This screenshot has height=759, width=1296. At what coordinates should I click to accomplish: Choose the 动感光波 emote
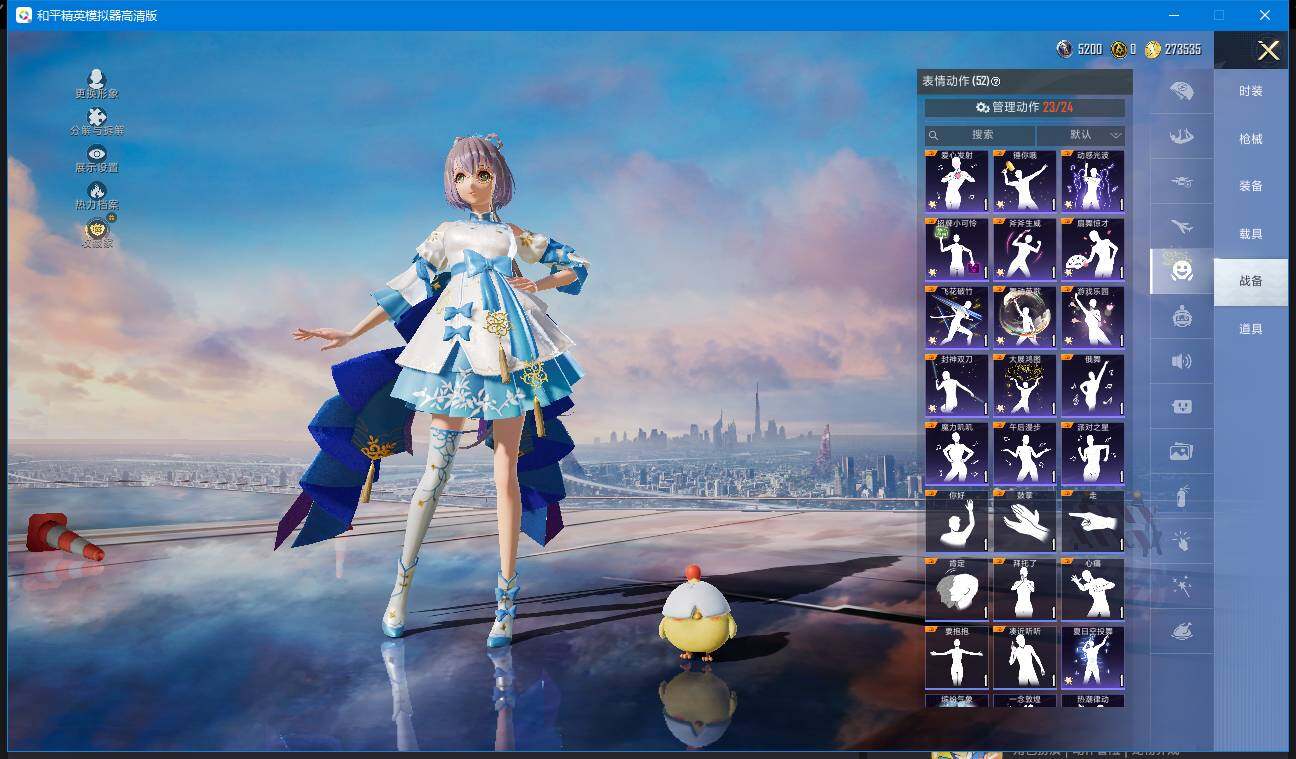click(x=1093, y=181)
